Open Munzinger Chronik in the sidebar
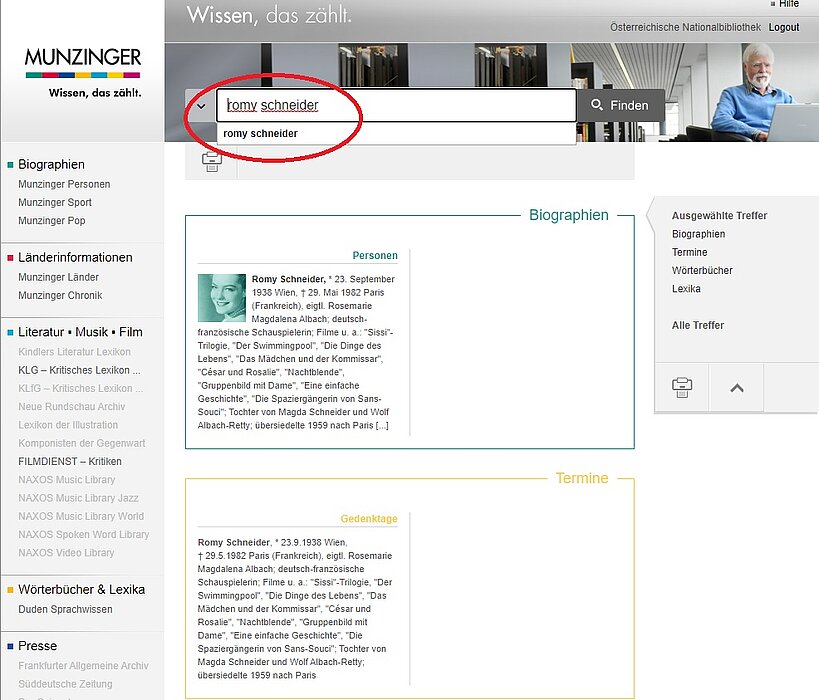This screenshot has height=700, width=819. [x=60, y=295]
